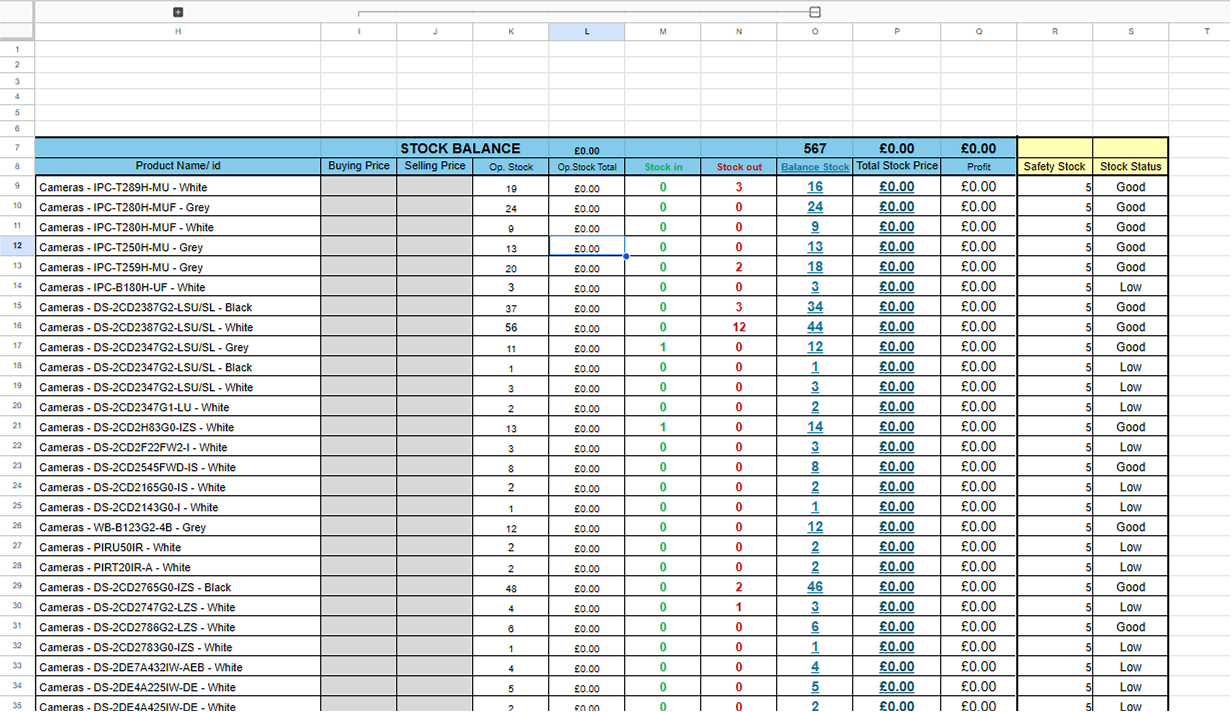Viewport: 1231px width, 712px height.
Task: Click the Stock out column header cell
Action: 739,167
